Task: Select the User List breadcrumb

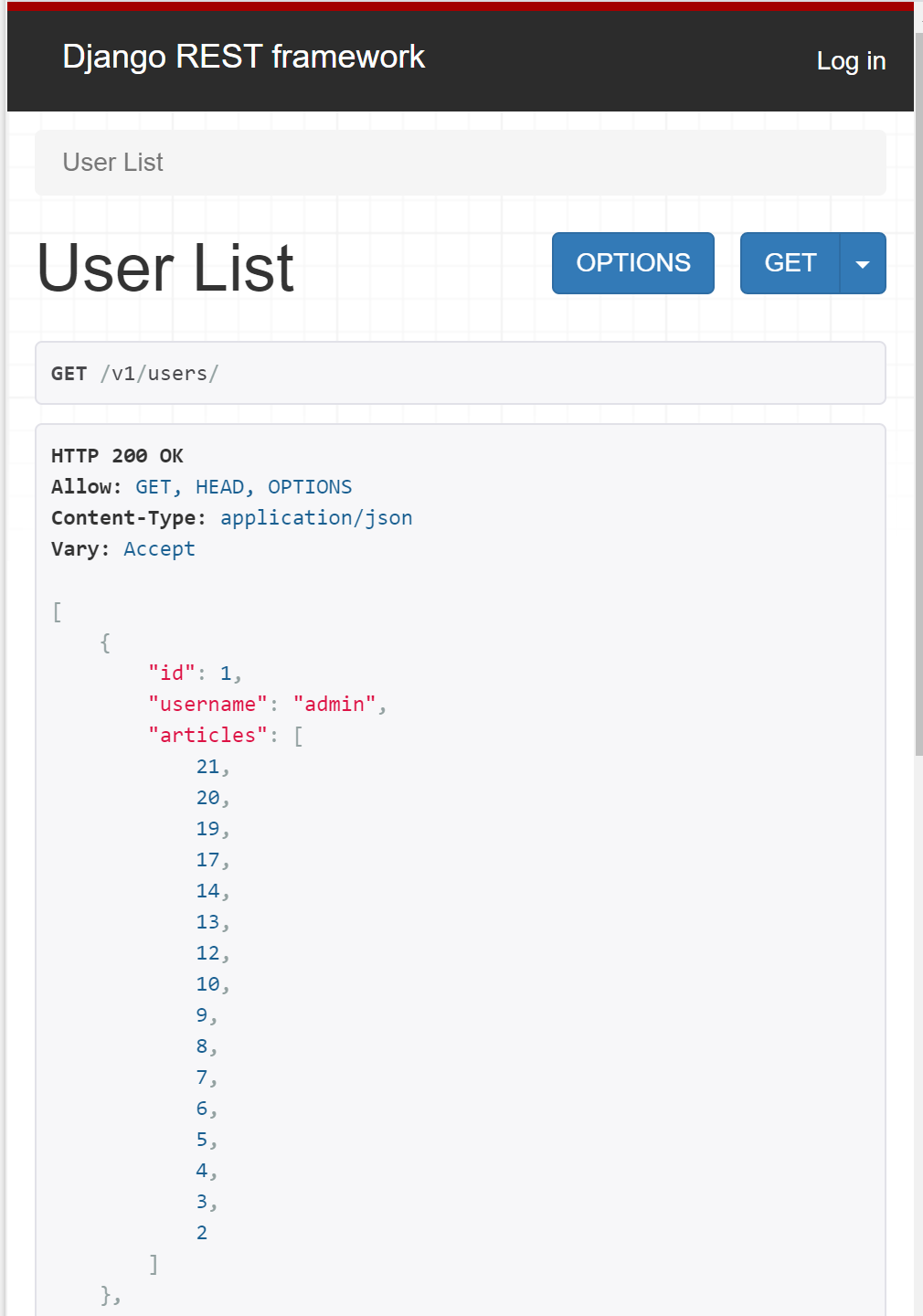Action: point(111,162)
